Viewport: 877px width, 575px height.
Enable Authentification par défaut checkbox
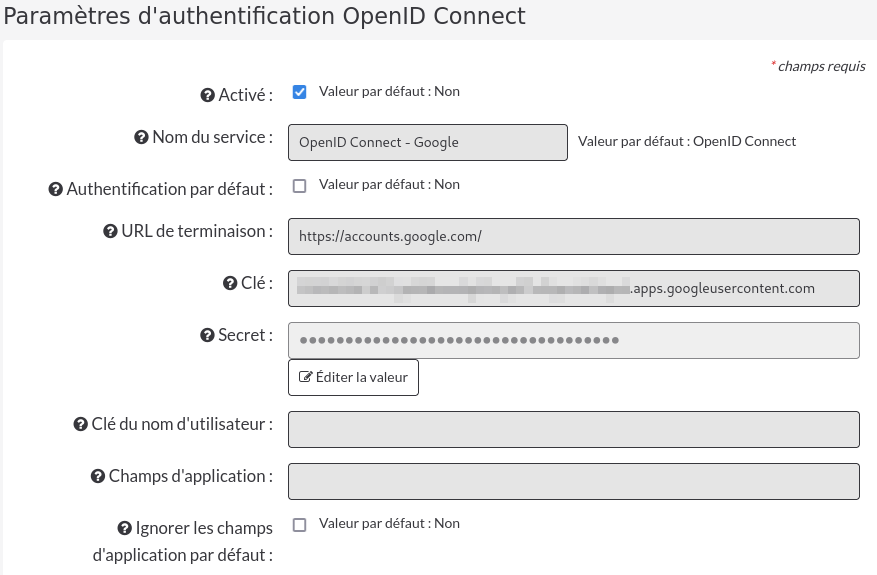click(x=300, y=186)
